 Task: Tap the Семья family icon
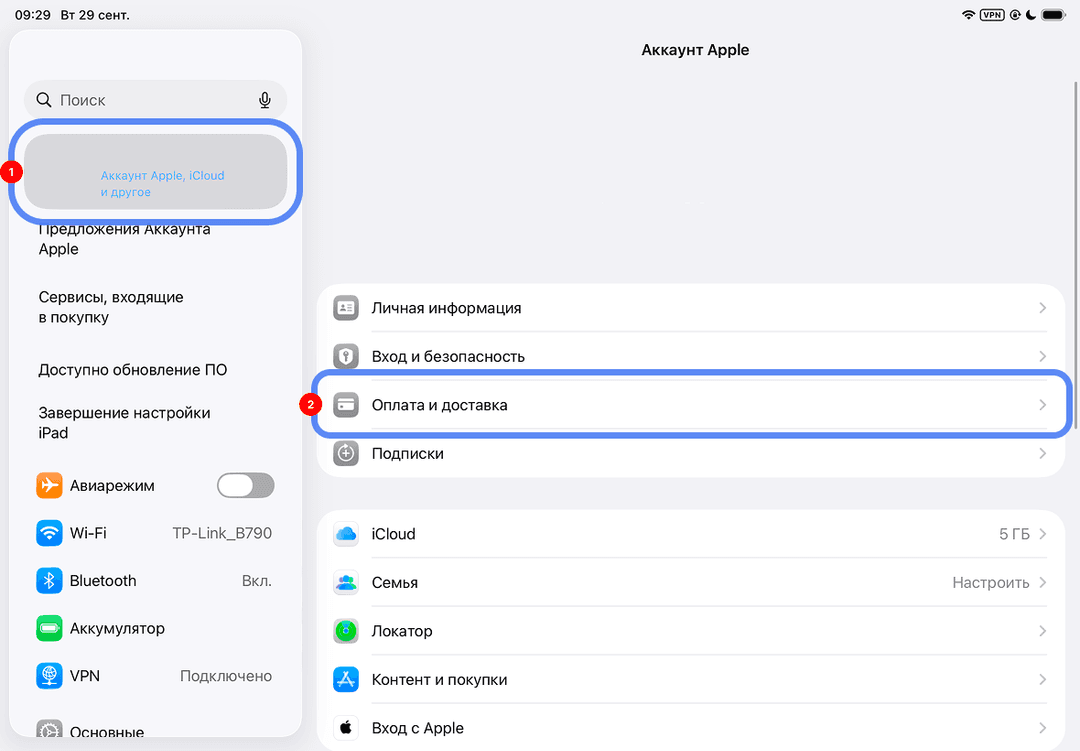346,582
